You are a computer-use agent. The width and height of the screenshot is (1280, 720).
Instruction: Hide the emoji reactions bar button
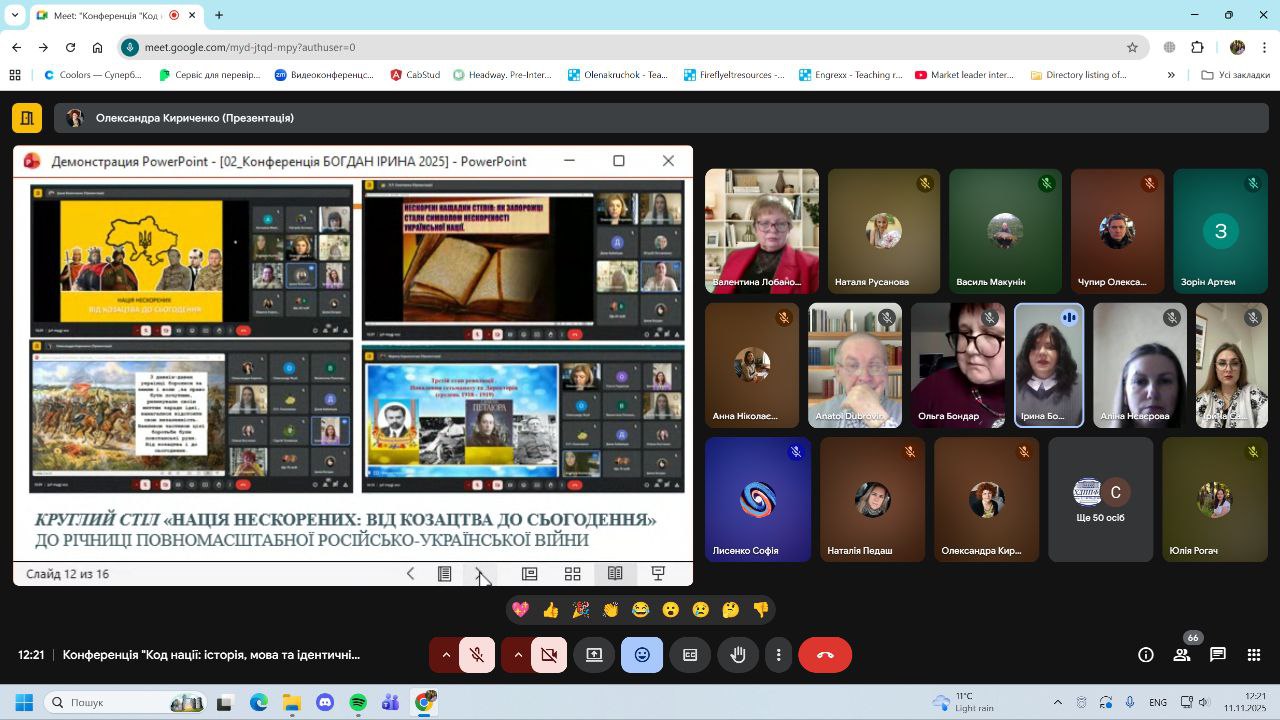(642, 655)
